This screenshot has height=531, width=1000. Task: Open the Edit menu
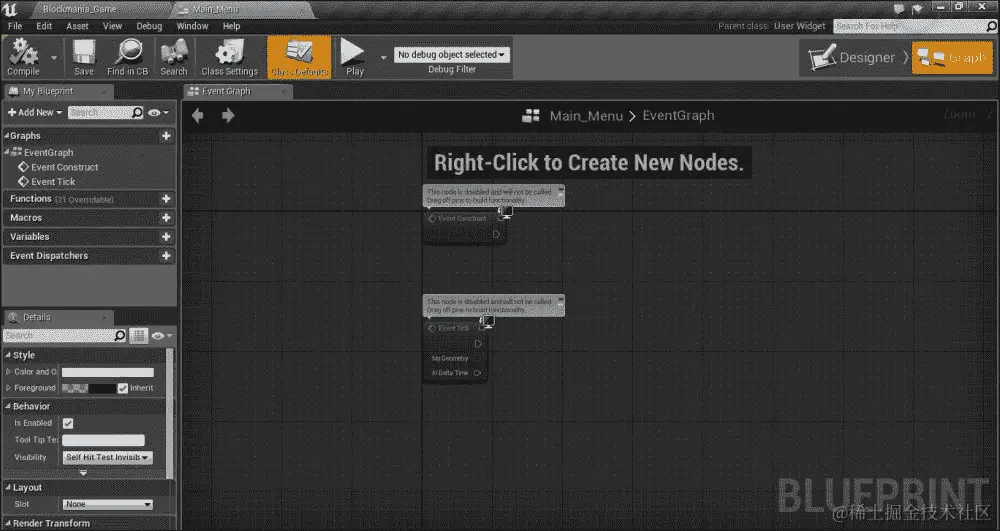pyautogui.click(x=44, y=26)
